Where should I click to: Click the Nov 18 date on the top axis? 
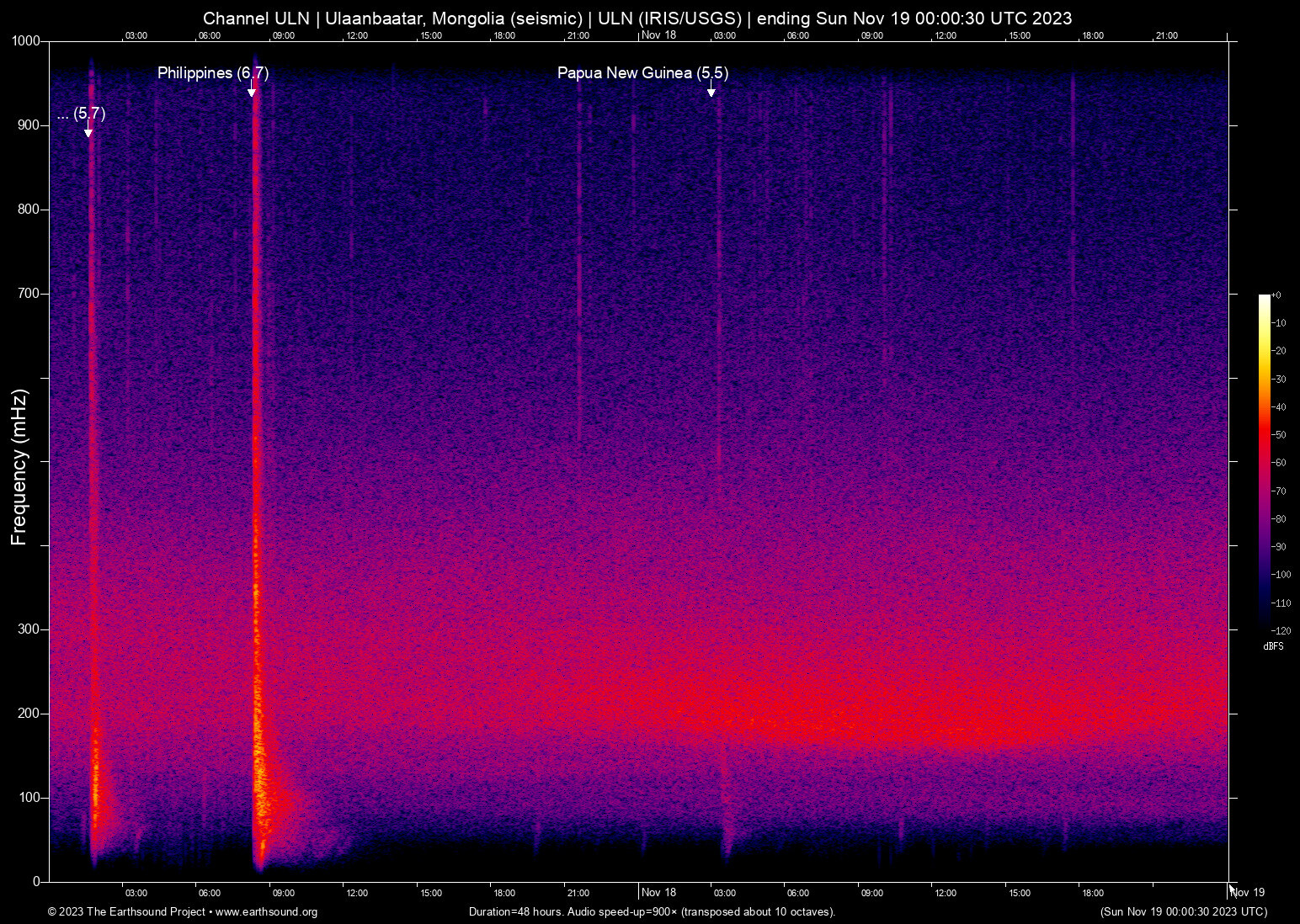[x=658, y=35]
